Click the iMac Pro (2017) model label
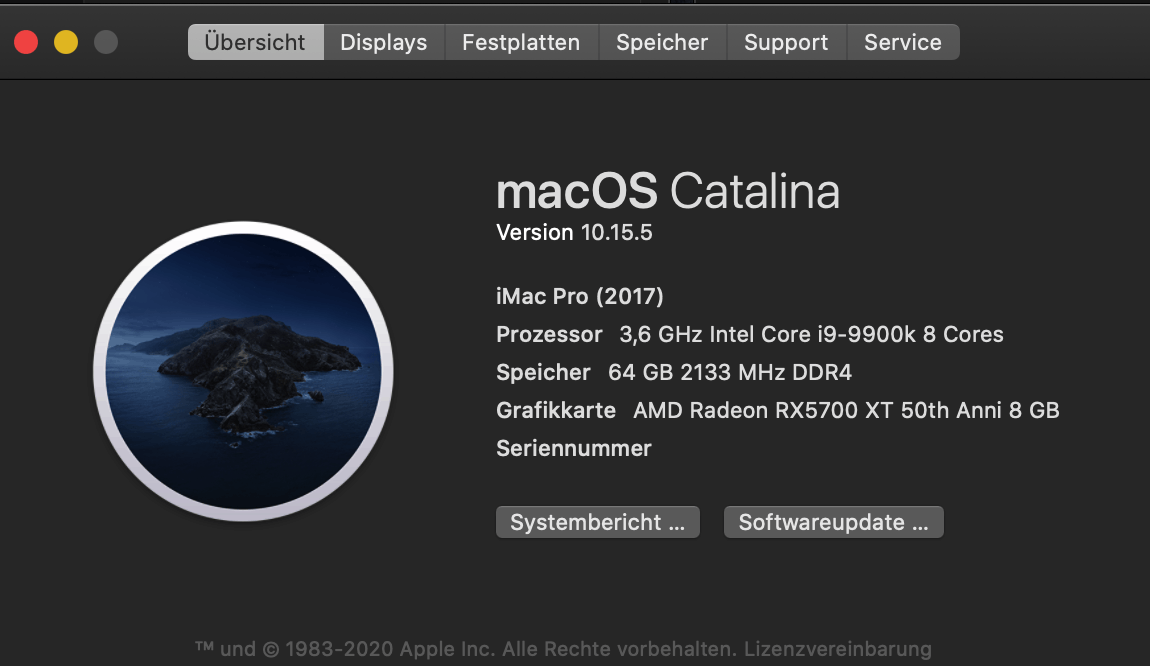Screen dimensions: 1150x666 [580, 296]
